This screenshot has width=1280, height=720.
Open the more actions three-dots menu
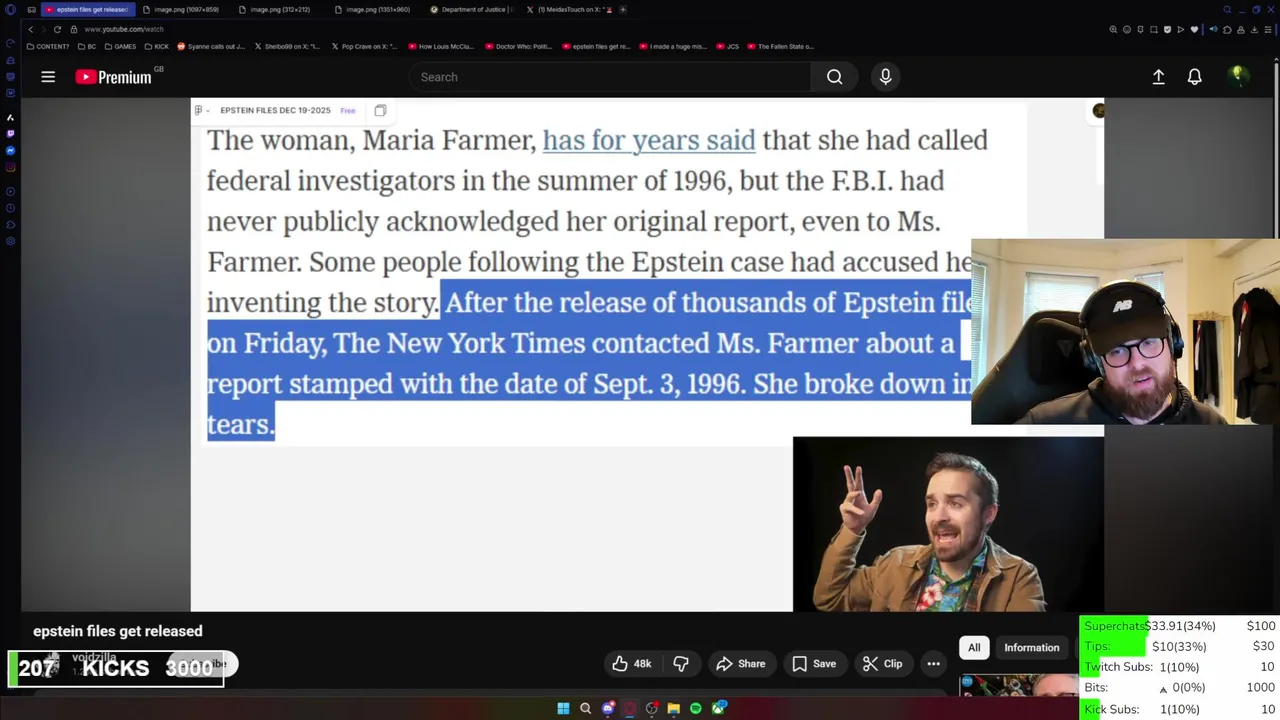(x=933, y=664)
